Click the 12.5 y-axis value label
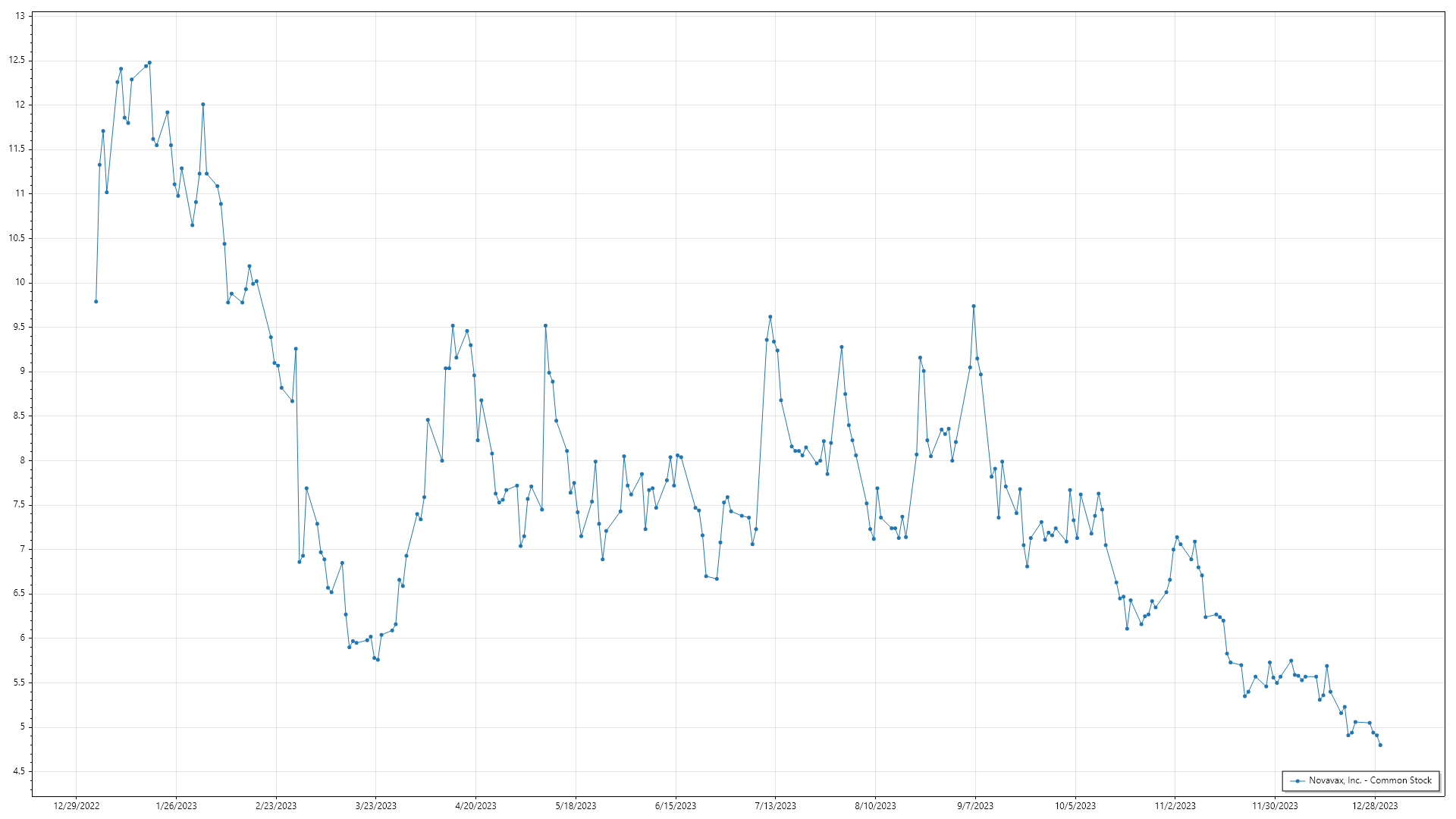This screenshot has width=1456, height=819. pyautogui.click(x=17, y=61)
